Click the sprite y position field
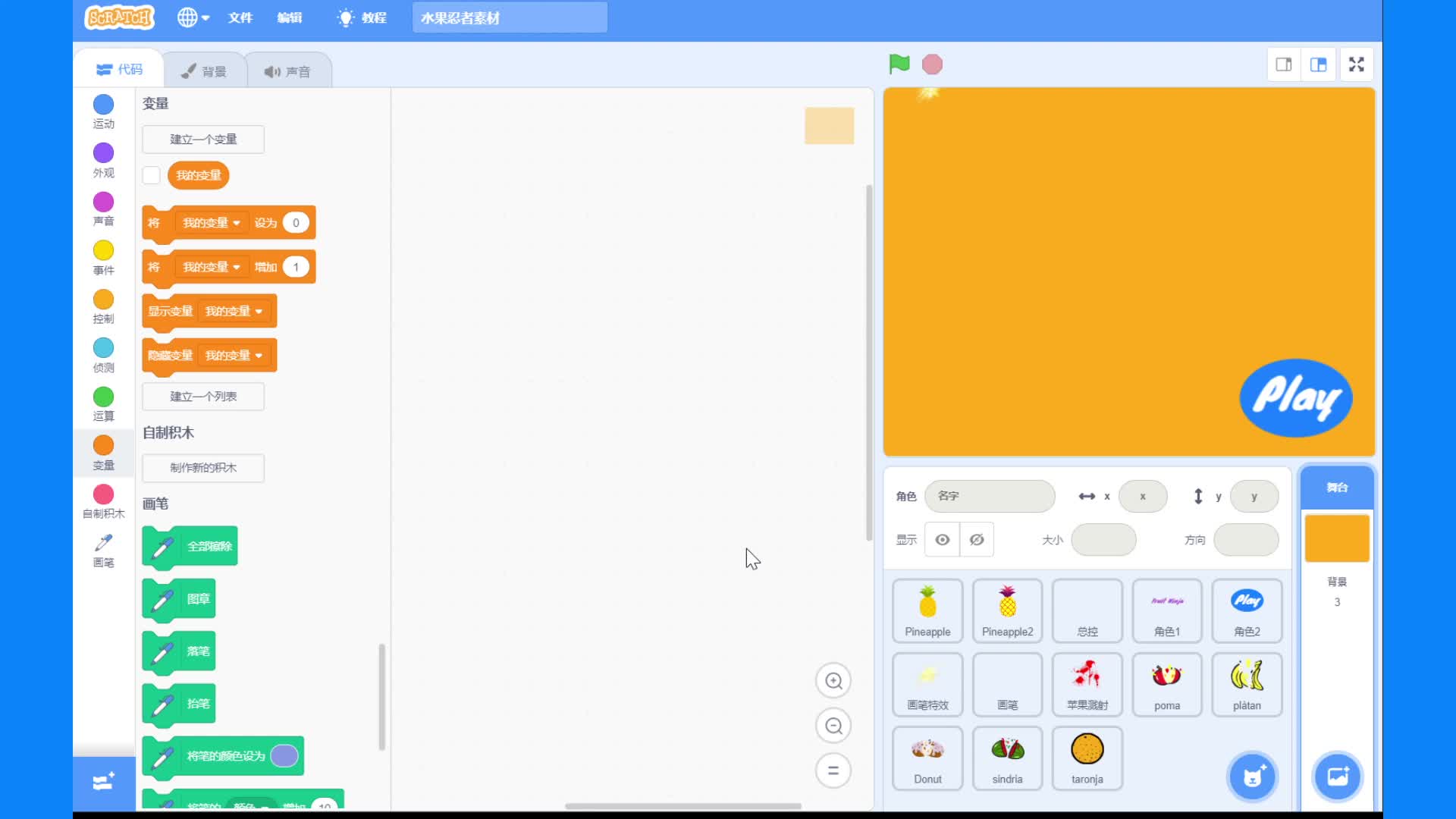 (x=1254, y=496)
